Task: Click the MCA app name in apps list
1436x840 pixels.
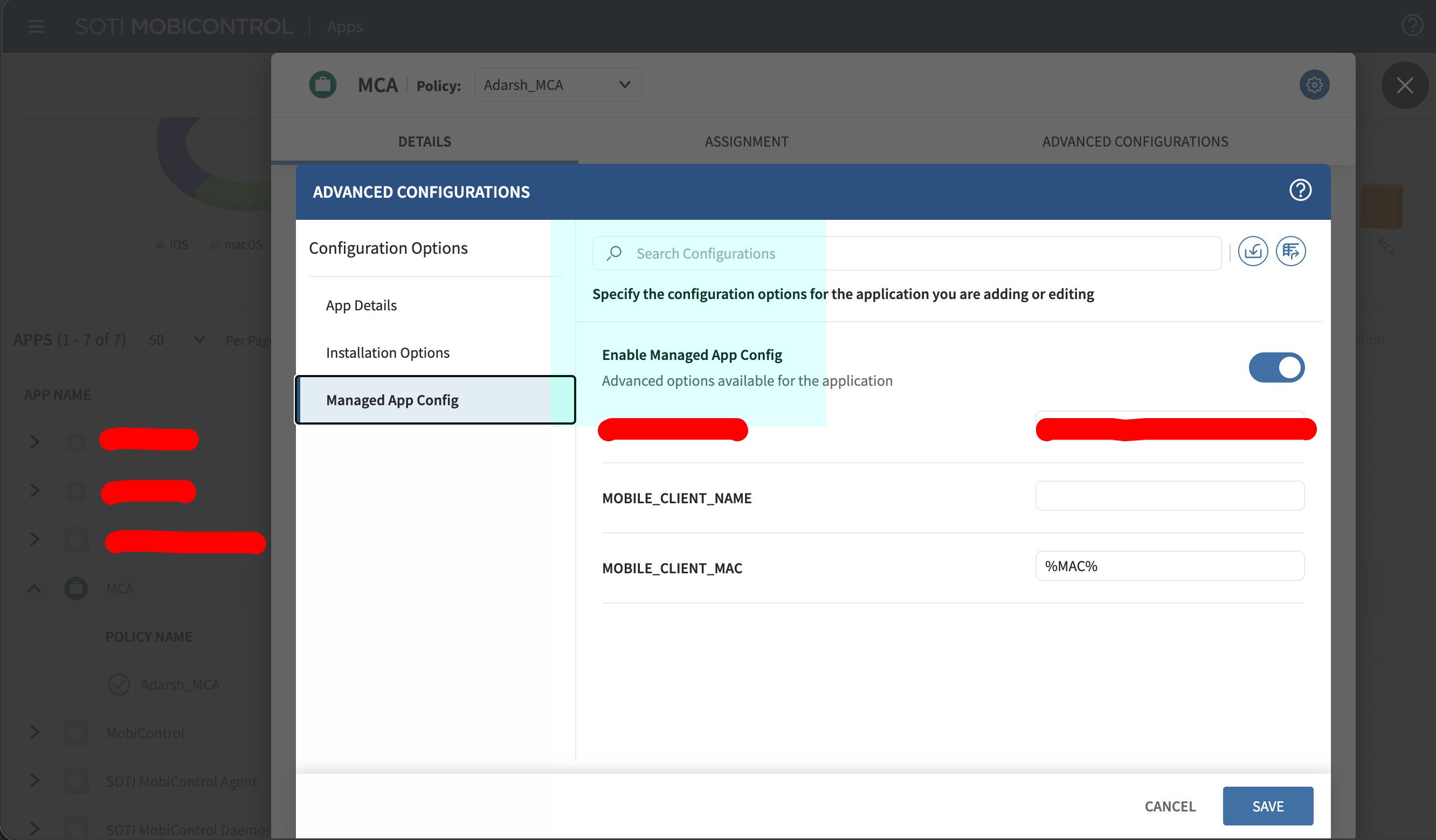Action: [120, 588]
